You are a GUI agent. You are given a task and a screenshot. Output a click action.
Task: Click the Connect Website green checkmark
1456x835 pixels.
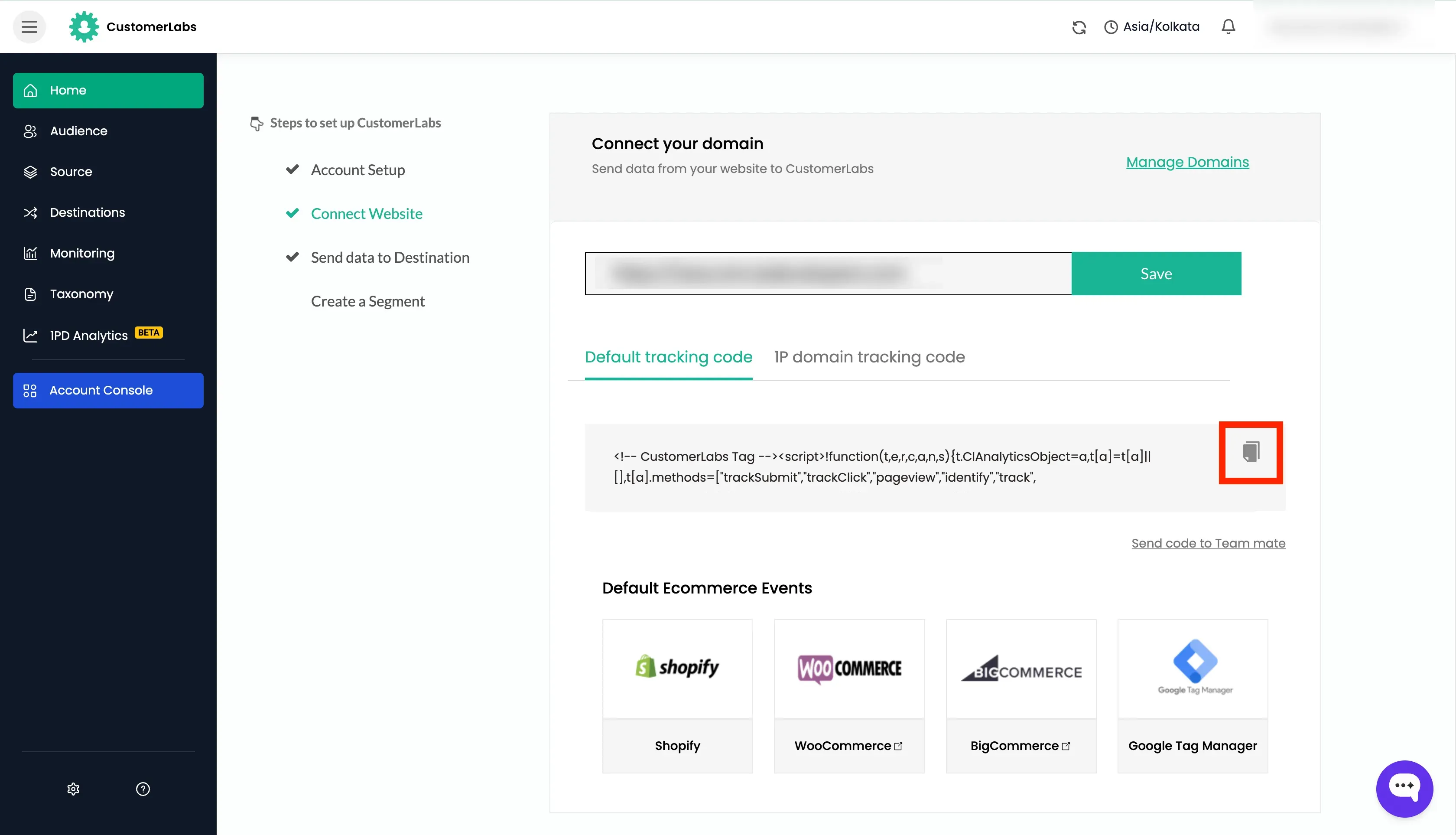[x=292, y=213]
